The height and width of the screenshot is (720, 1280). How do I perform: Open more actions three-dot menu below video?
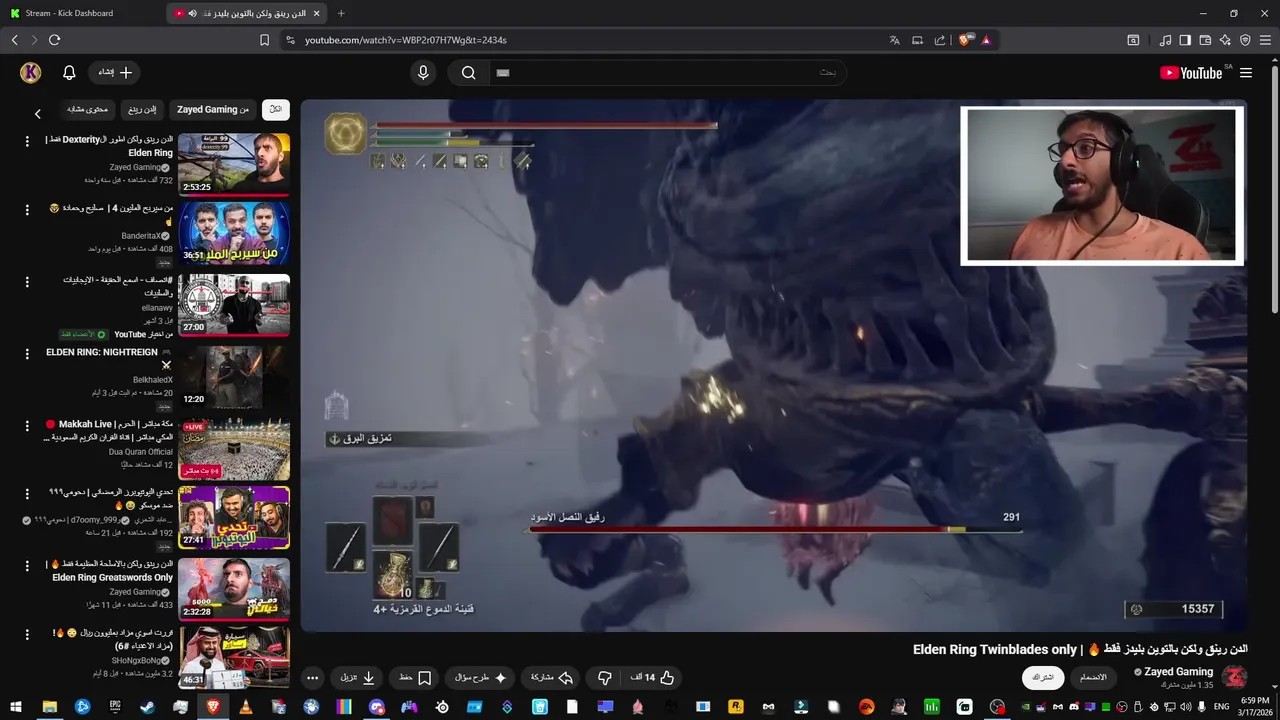(312, 678)
